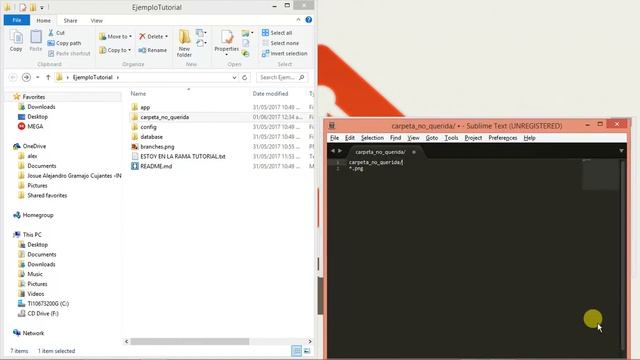Open Sublime Text Project menu
This screenshot has width=640, height=360.
[473, 138]
